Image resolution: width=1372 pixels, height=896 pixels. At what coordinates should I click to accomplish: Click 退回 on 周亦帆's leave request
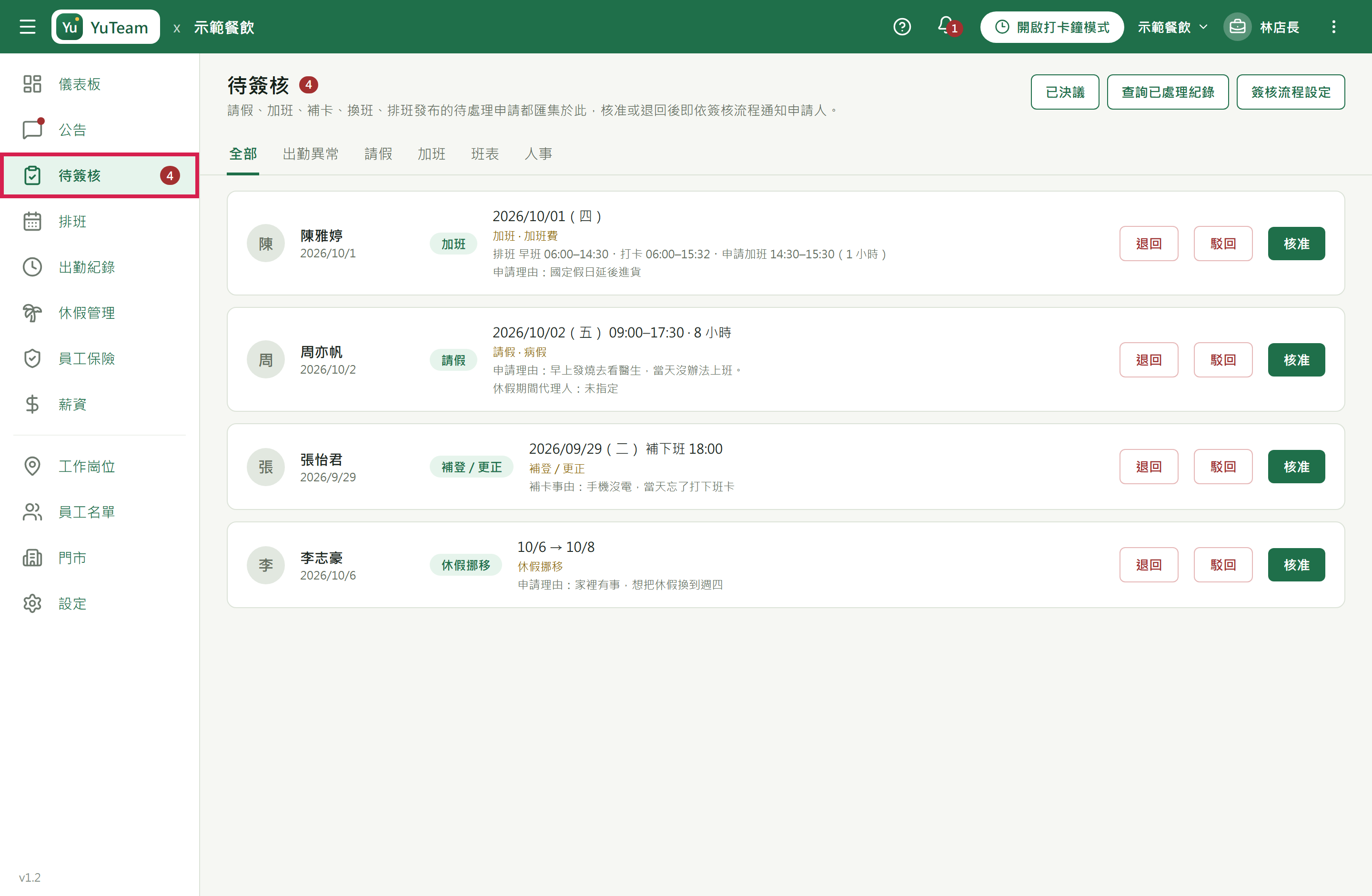click(x=1148, y=360)
